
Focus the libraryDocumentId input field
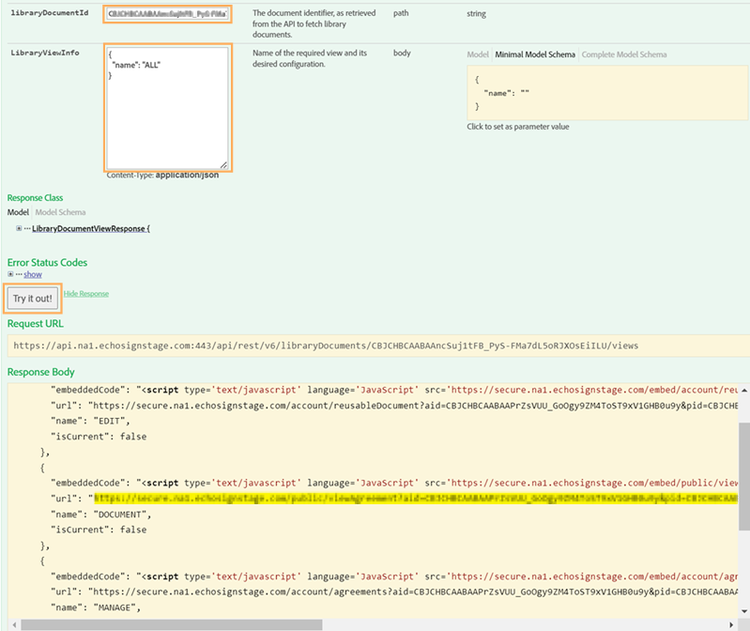(x=167, y=15)
